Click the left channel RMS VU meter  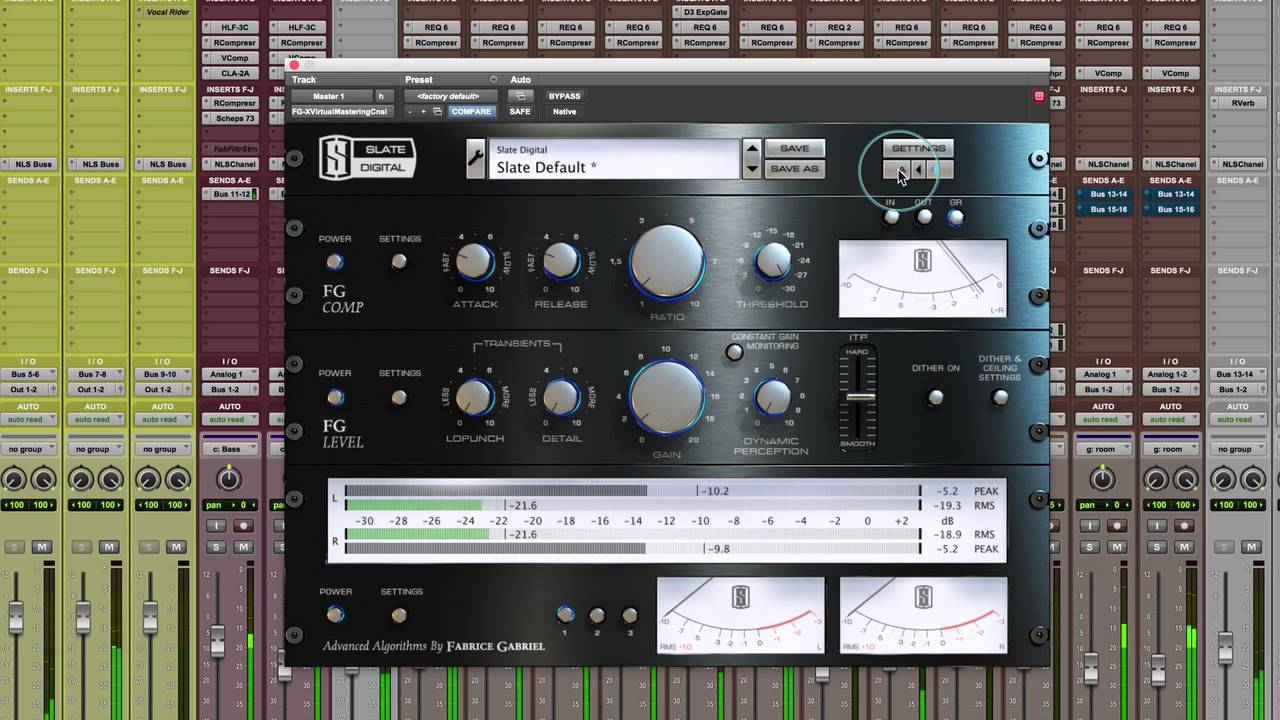point(741,615)
